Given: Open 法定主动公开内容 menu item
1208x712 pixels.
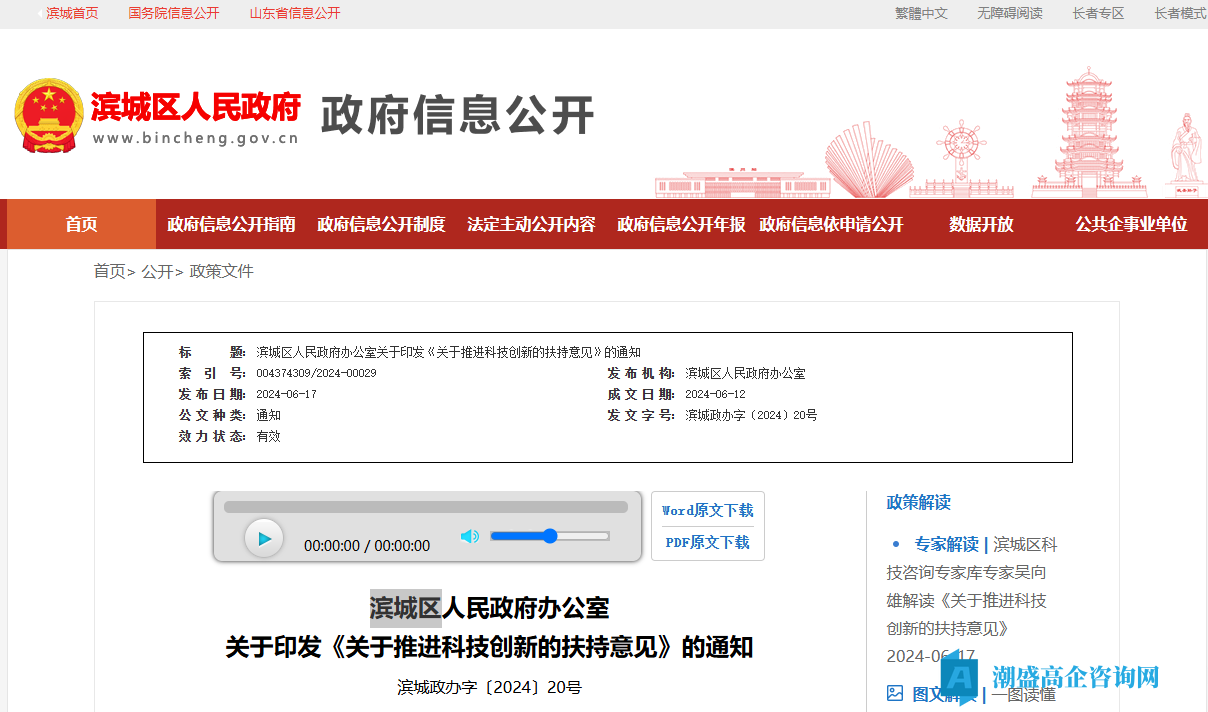Looking at the screenshot, I should [x=531, y=224].
